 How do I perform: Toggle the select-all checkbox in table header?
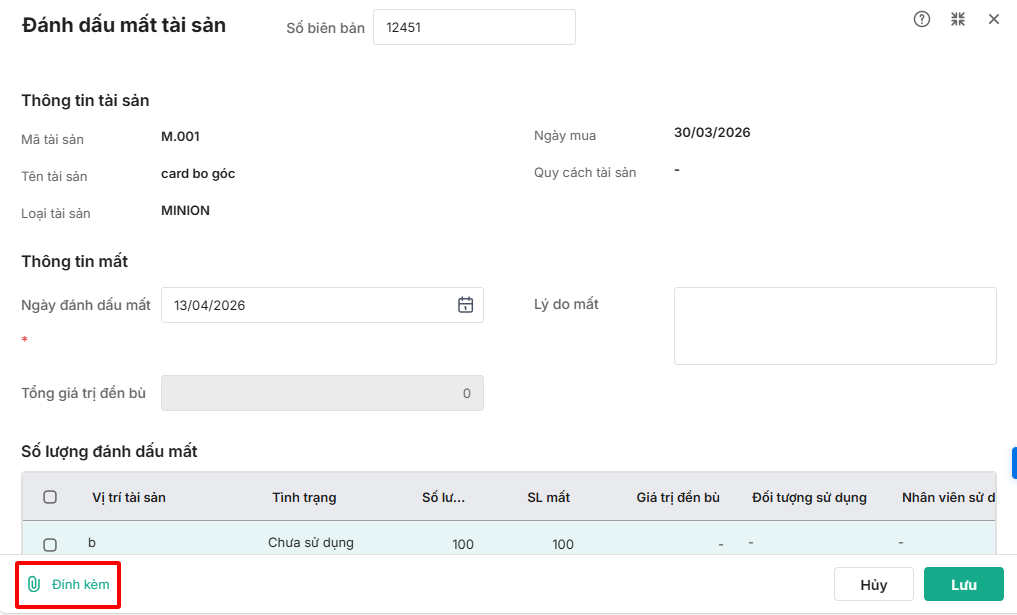(x=50, y=497)
